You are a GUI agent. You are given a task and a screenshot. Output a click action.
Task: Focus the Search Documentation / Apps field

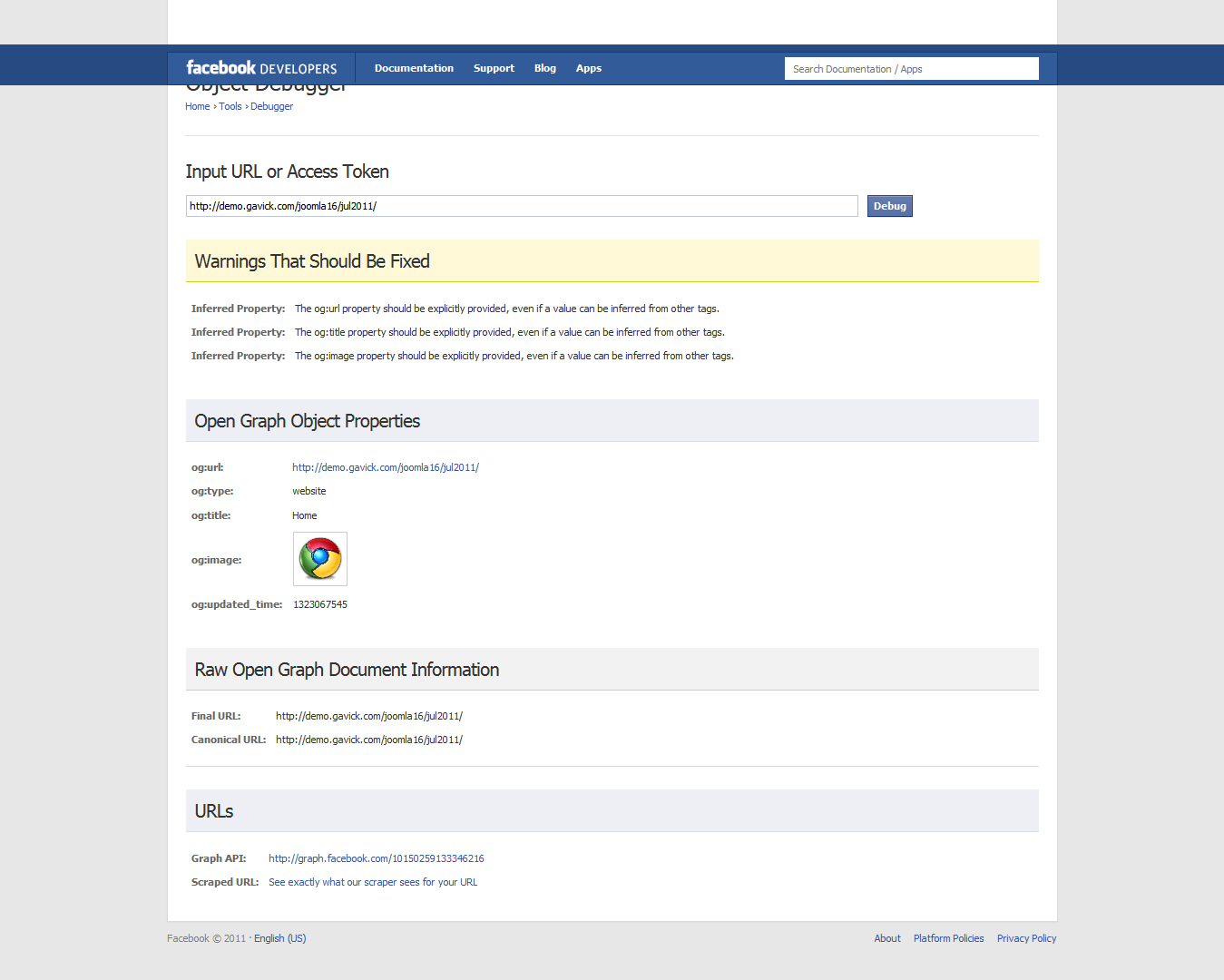coord(912,69)
